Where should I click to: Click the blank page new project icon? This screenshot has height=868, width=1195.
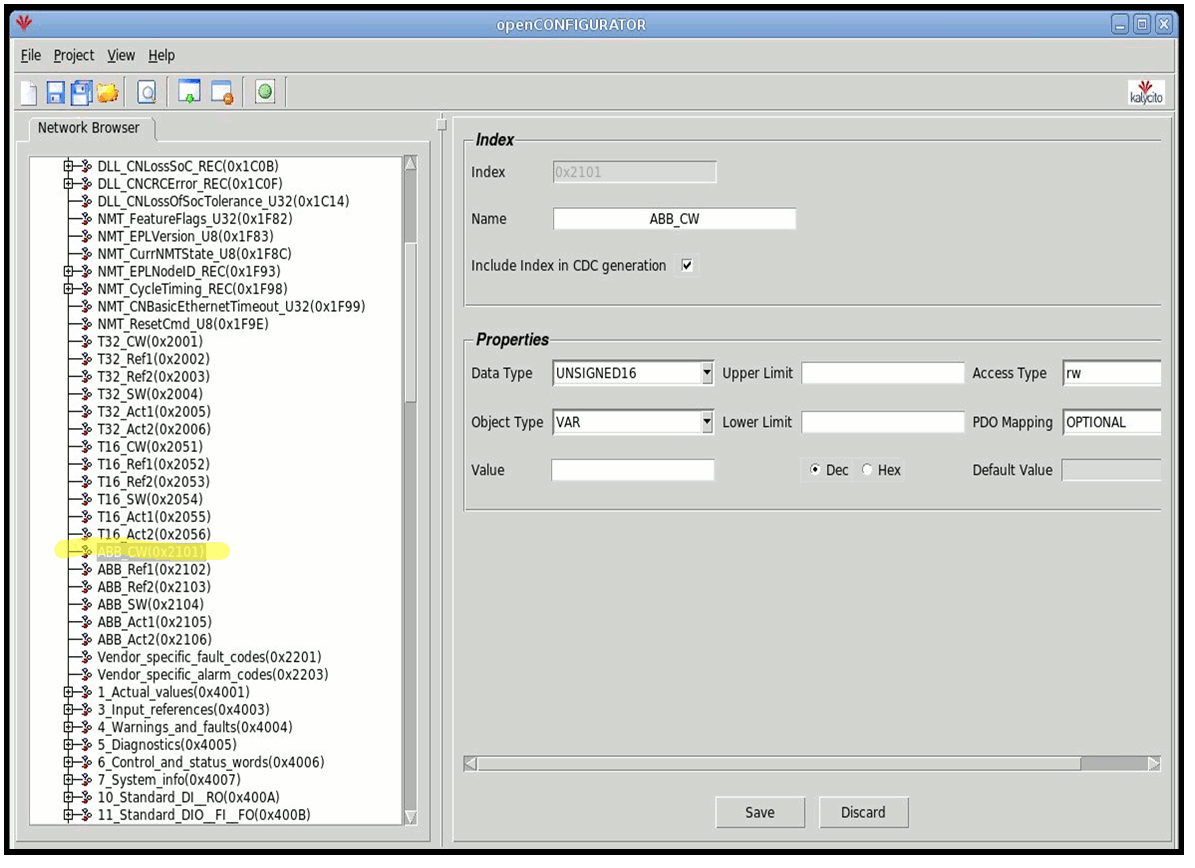tap(28, 93)
